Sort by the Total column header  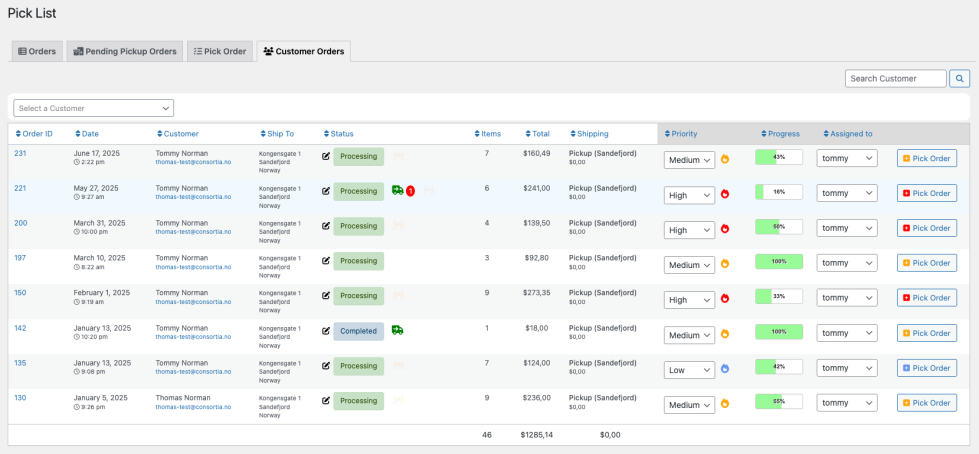(x=540, y=134)
